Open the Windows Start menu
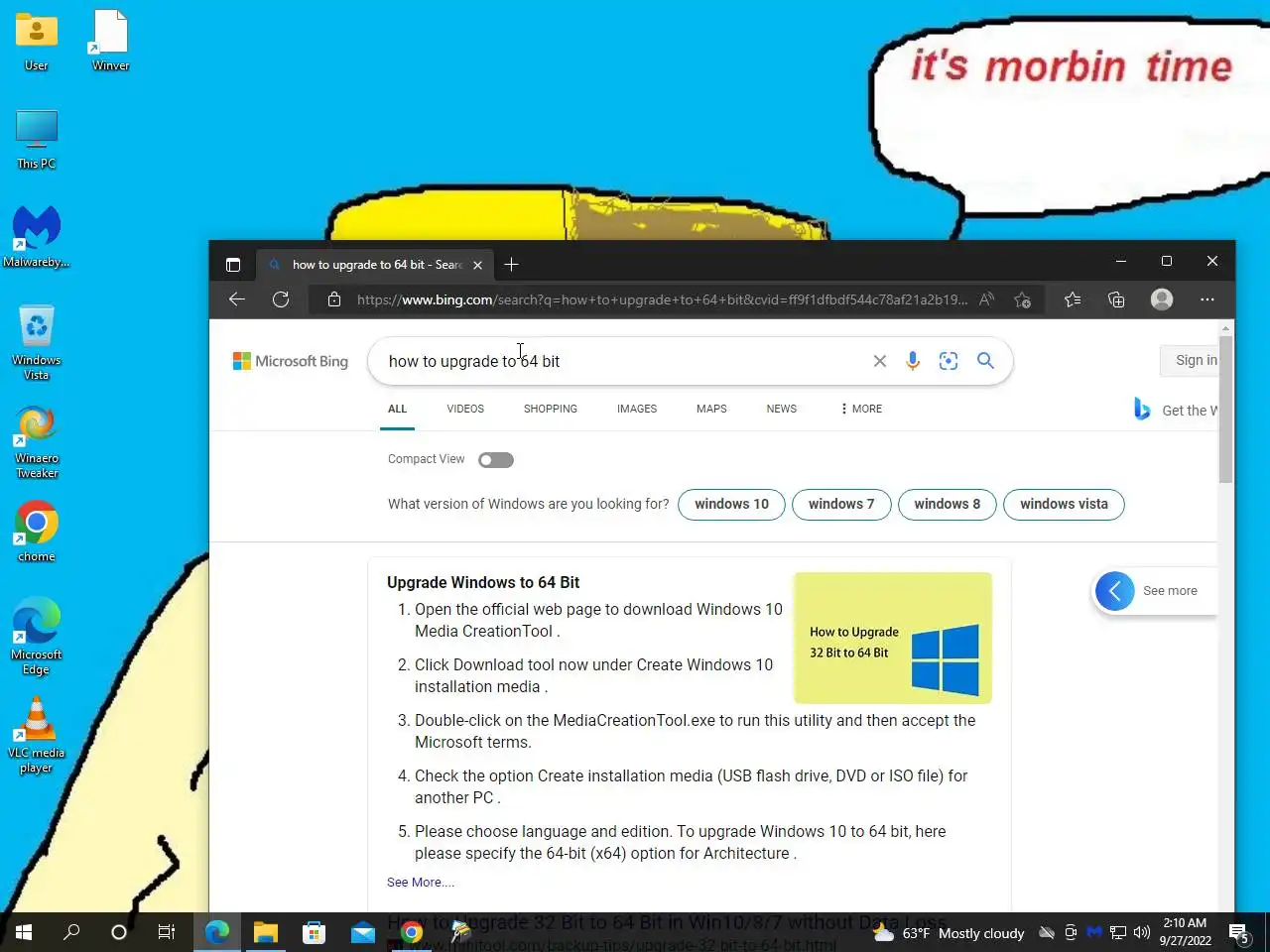Image resolution: width=1270 pixels, height=952 pixels. (24, 932)
